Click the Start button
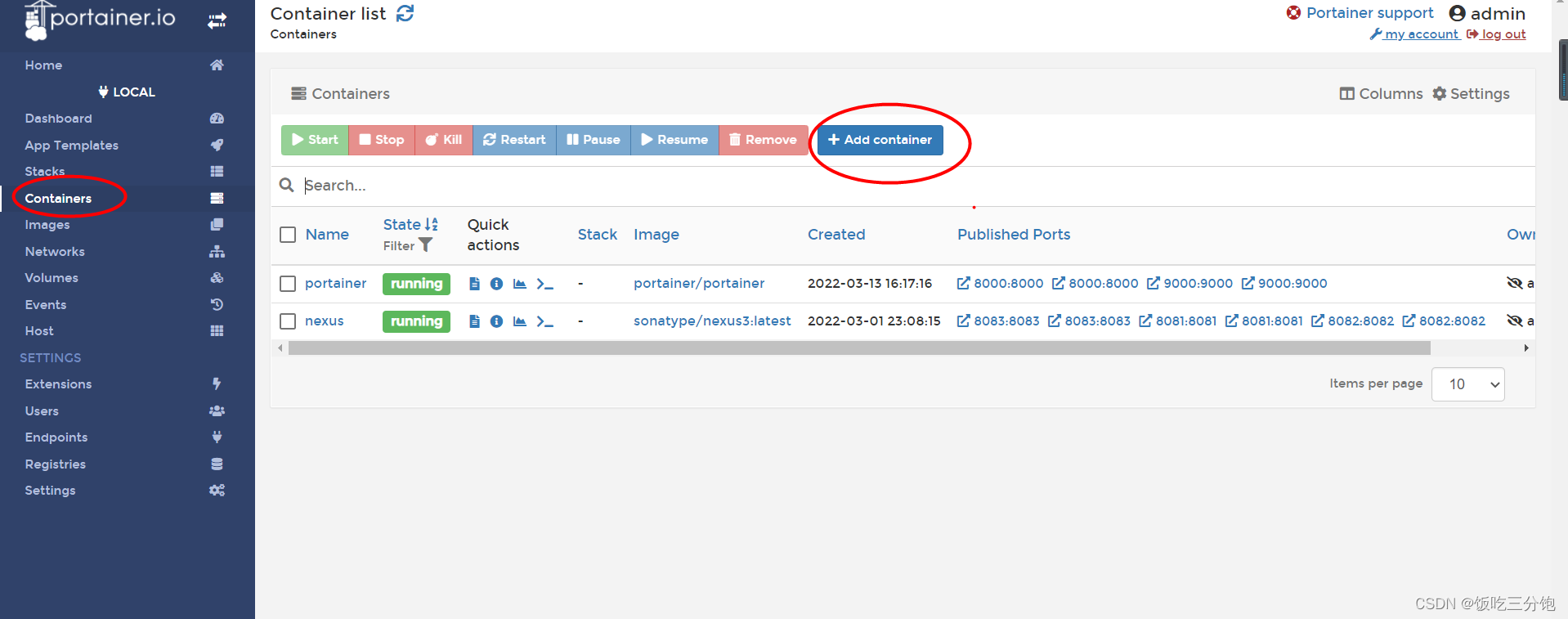The height and width of the screenshot is (619, 1568). [315, 140]
